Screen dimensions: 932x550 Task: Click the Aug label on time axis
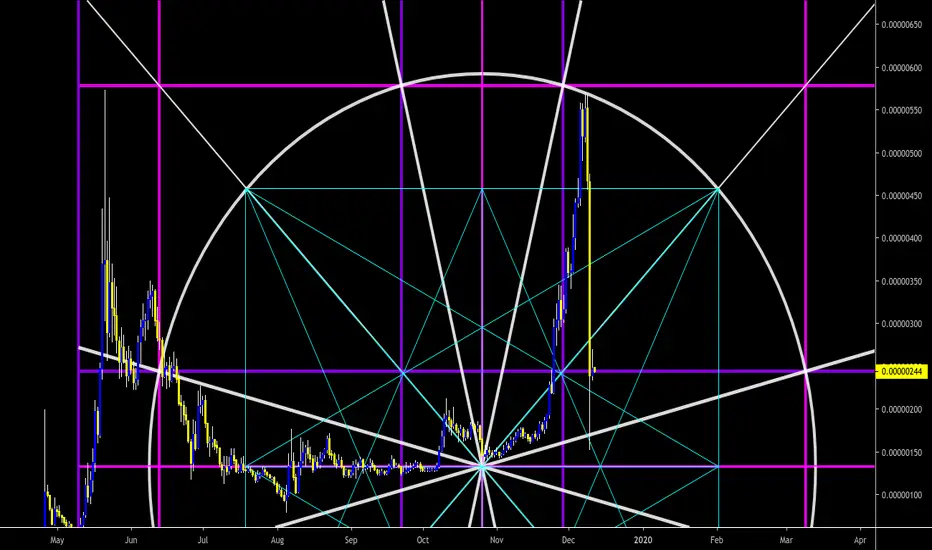pos(277,540)
